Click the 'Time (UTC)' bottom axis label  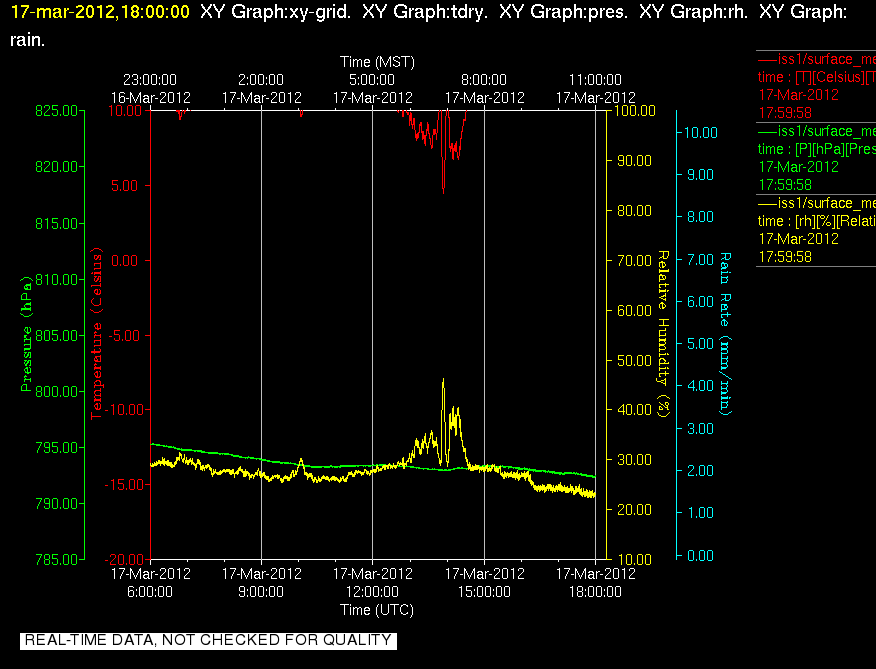click(x=377, y=610)
